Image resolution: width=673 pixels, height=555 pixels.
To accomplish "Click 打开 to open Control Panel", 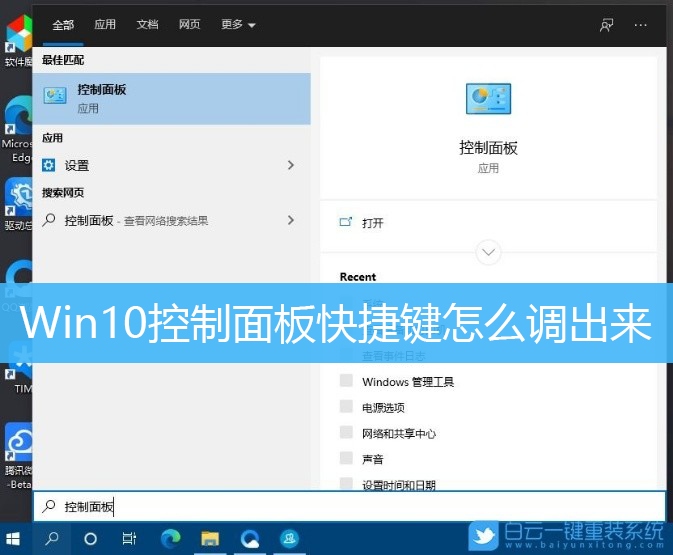I will point(372,223).
